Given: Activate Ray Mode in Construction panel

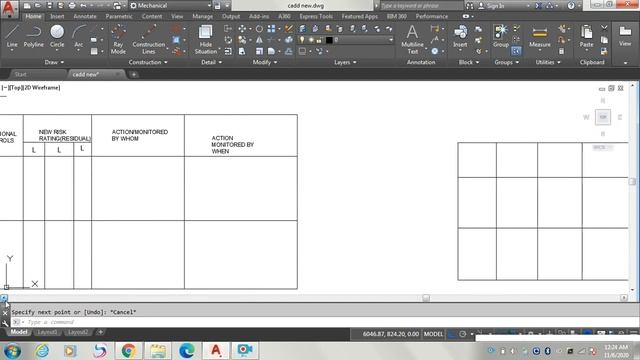Looking at the screenshot, I should pyautogui.click(x=118, y=39).
